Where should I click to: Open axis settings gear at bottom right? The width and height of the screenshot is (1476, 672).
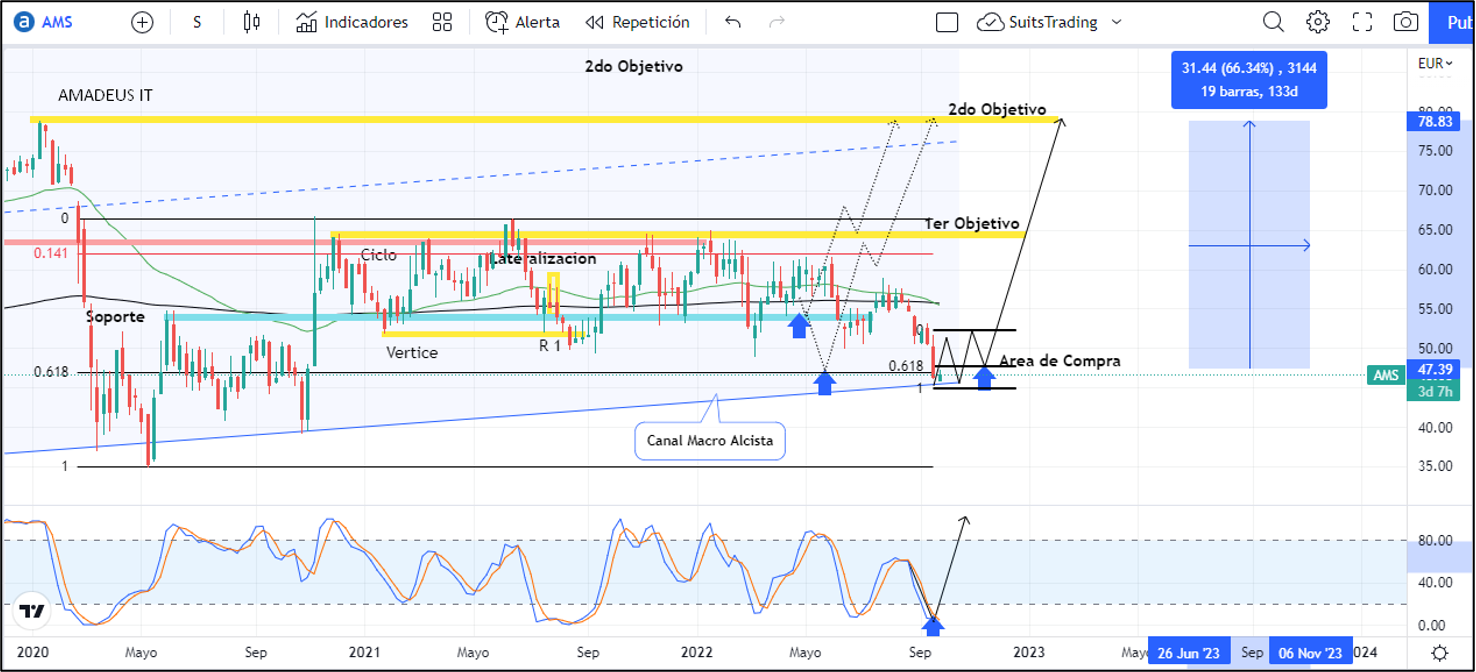click(1439, 653)
